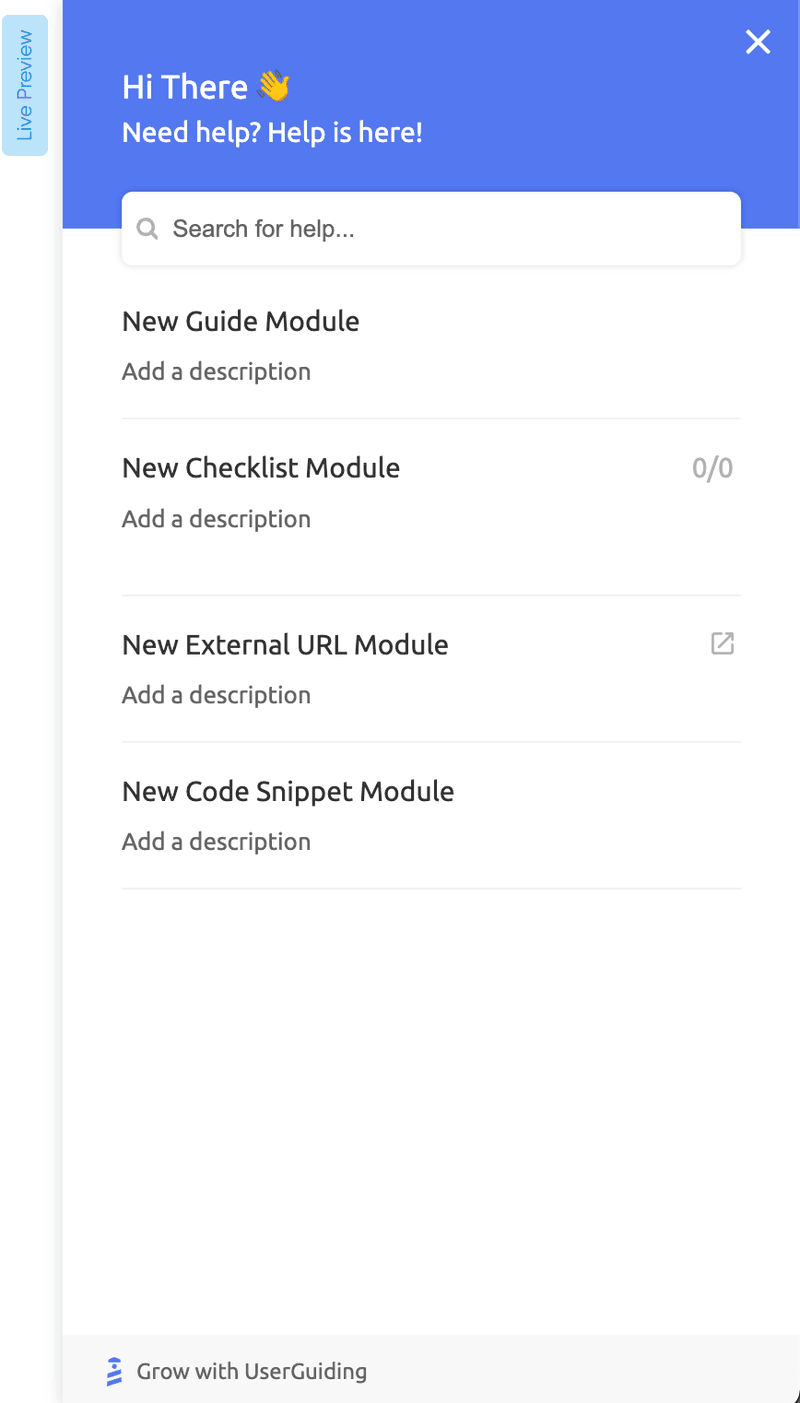Screen dimensions: 800x1403
Task: Click the close X icon on blue header
Action: pyautogui.click(x=758, y=42)
